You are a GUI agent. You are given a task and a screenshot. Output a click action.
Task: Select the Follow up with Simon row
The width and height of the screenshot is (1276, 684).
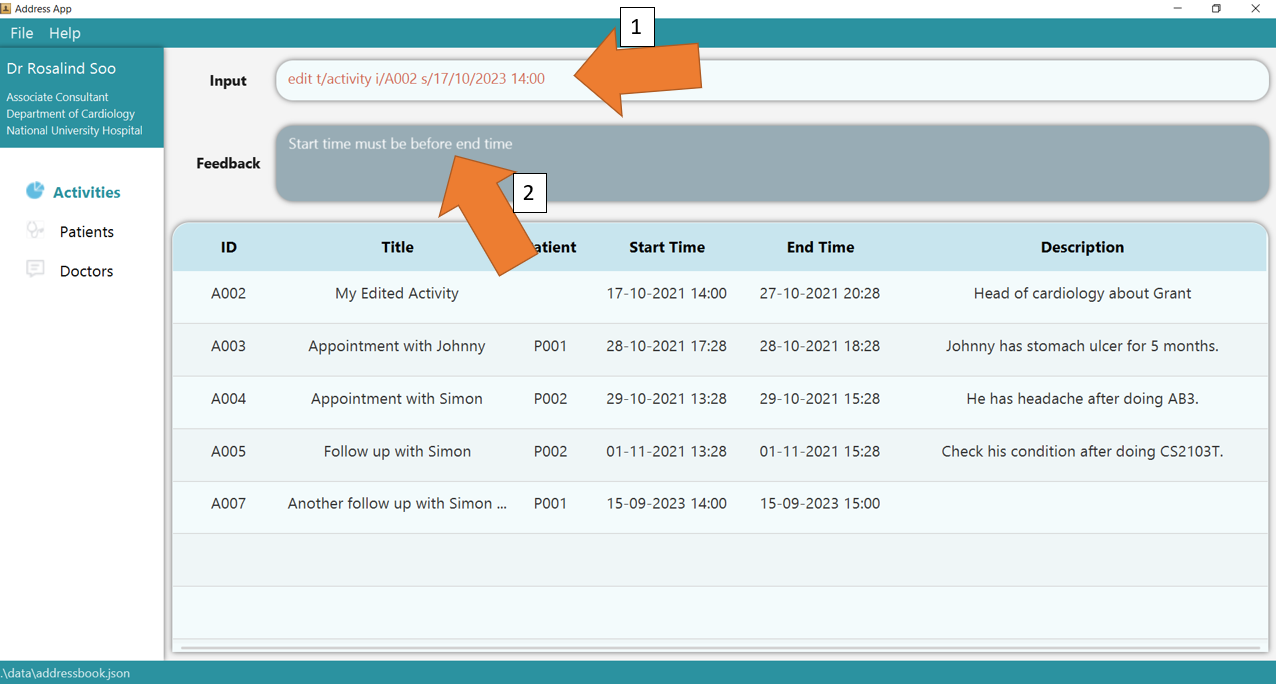click(397, 451)
